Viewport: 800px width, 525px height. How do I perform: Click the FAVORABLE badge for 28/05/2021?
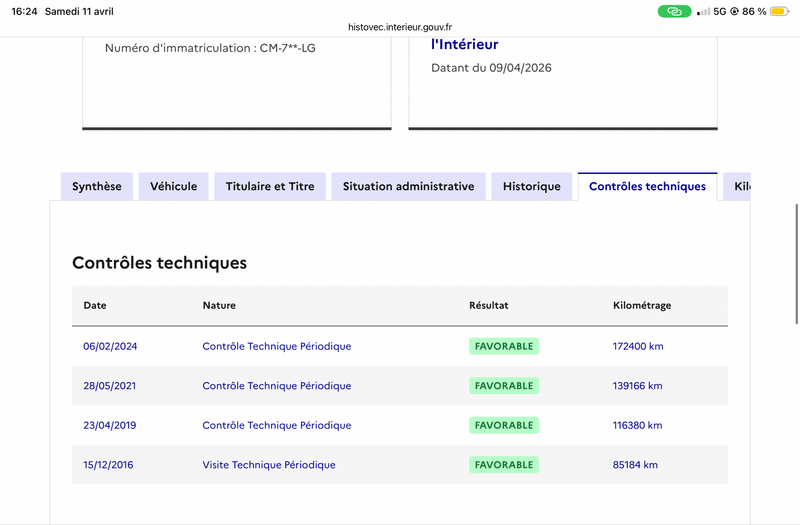[x=504, y=386]
